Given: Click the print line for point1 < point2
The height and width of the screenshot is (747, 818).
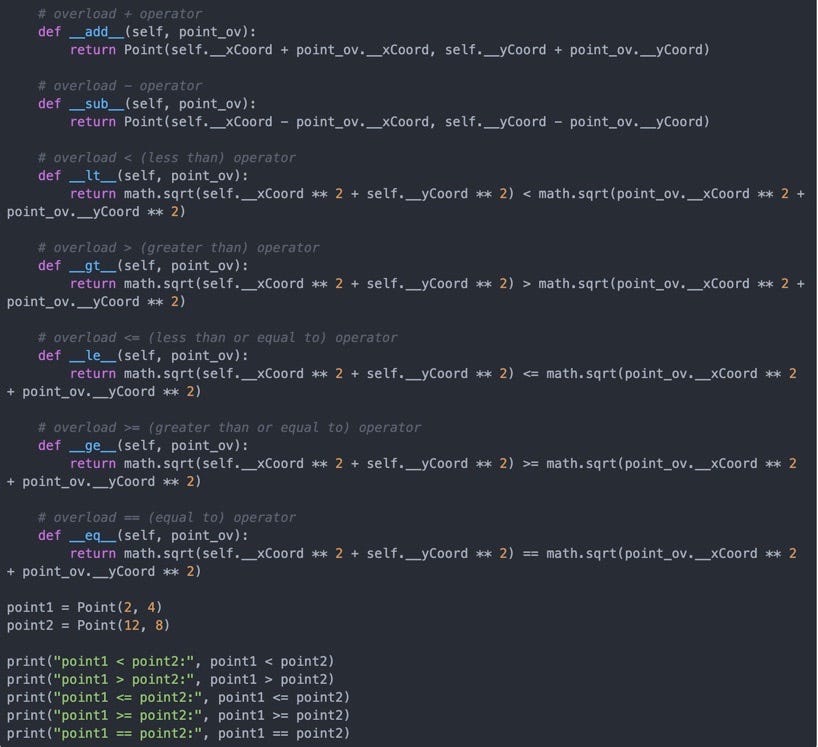Looking at the screenshot, I should tap(171, 661).
